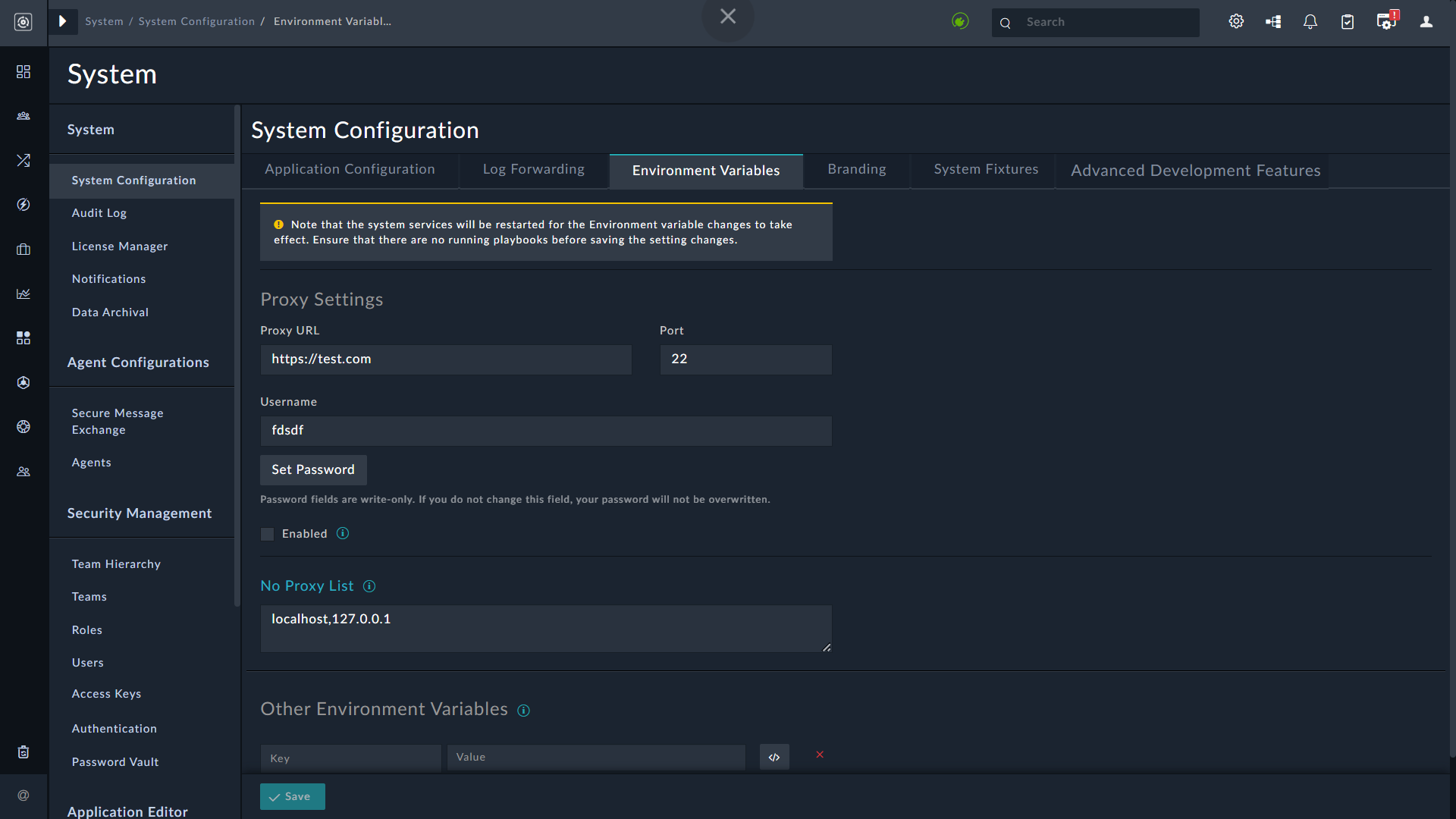1456x819 pixels.
Task: Expand the sidebar with the arrow toggle
Action: [63, 21]
